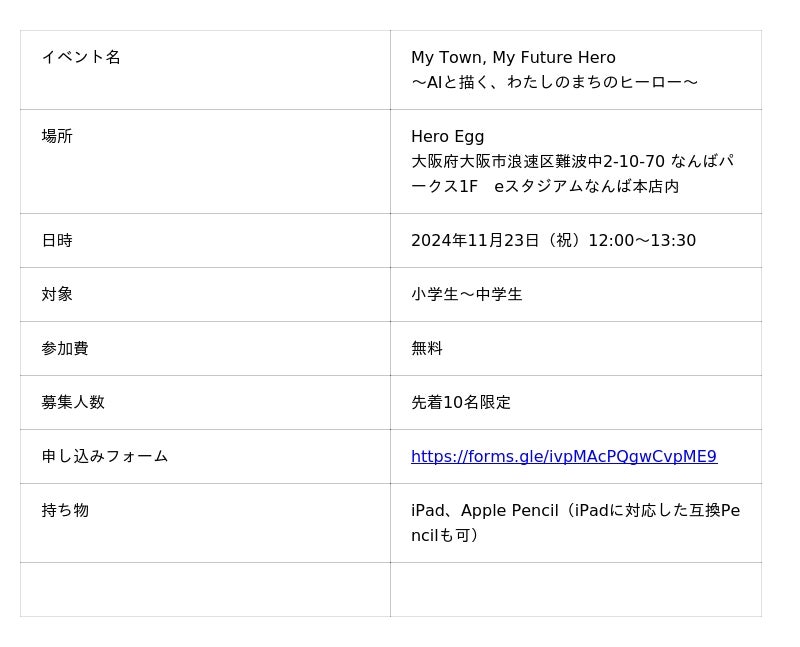Click the empty bottom-right table cell
This screenshot has height=647, width=800.
575,589
